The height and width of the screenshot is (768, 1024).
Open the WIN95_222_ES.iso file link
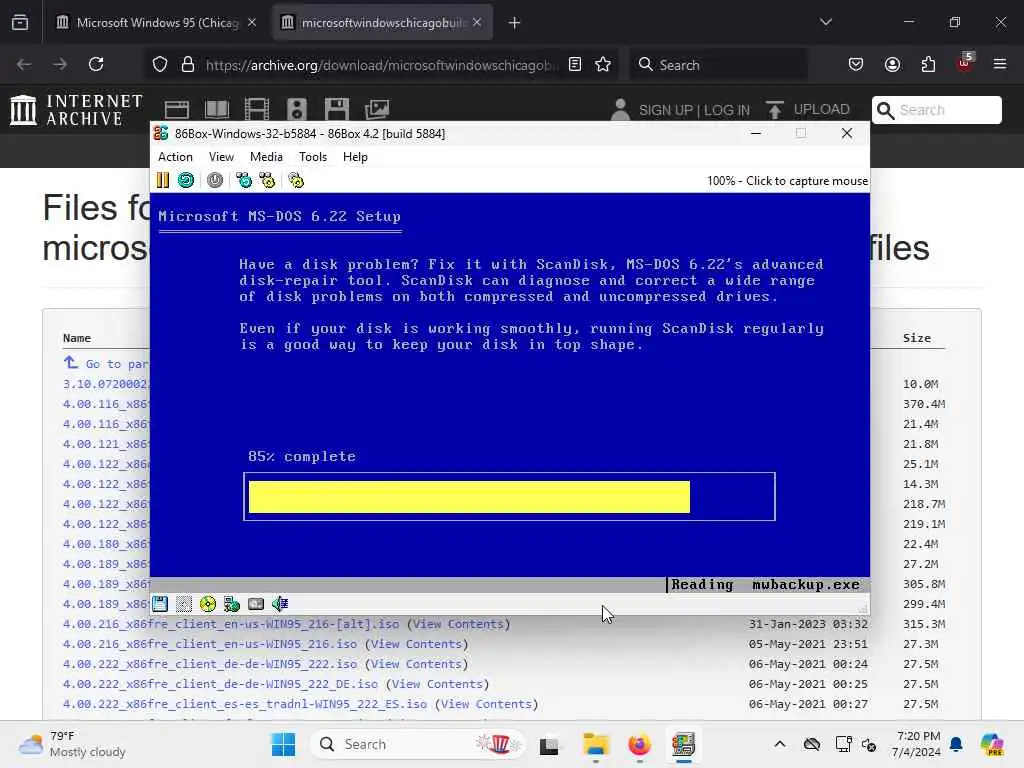[x=245, y=704]
